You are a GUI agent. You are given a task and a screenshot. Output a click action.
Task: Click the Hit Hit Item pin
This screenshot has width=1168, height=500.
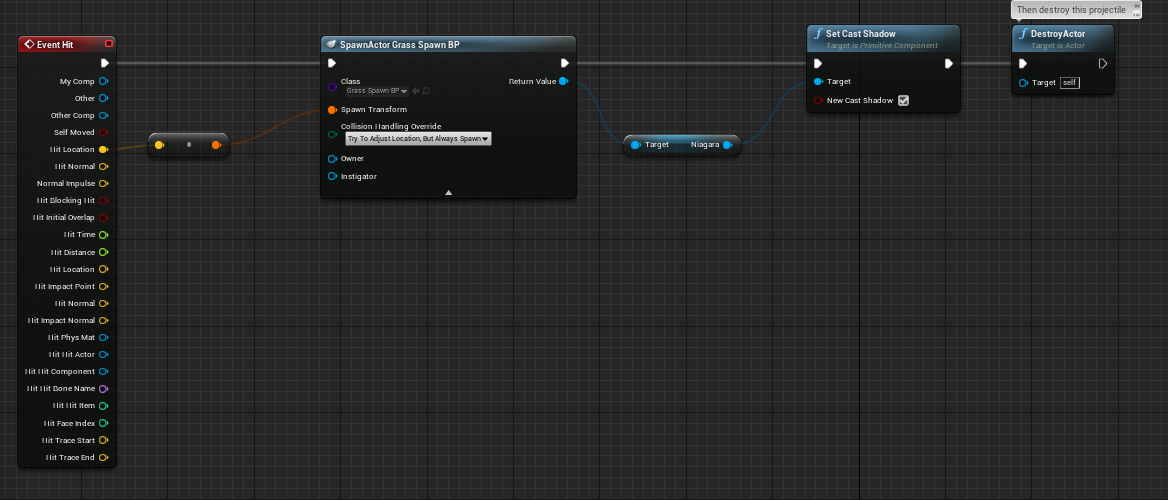point(104,406)
